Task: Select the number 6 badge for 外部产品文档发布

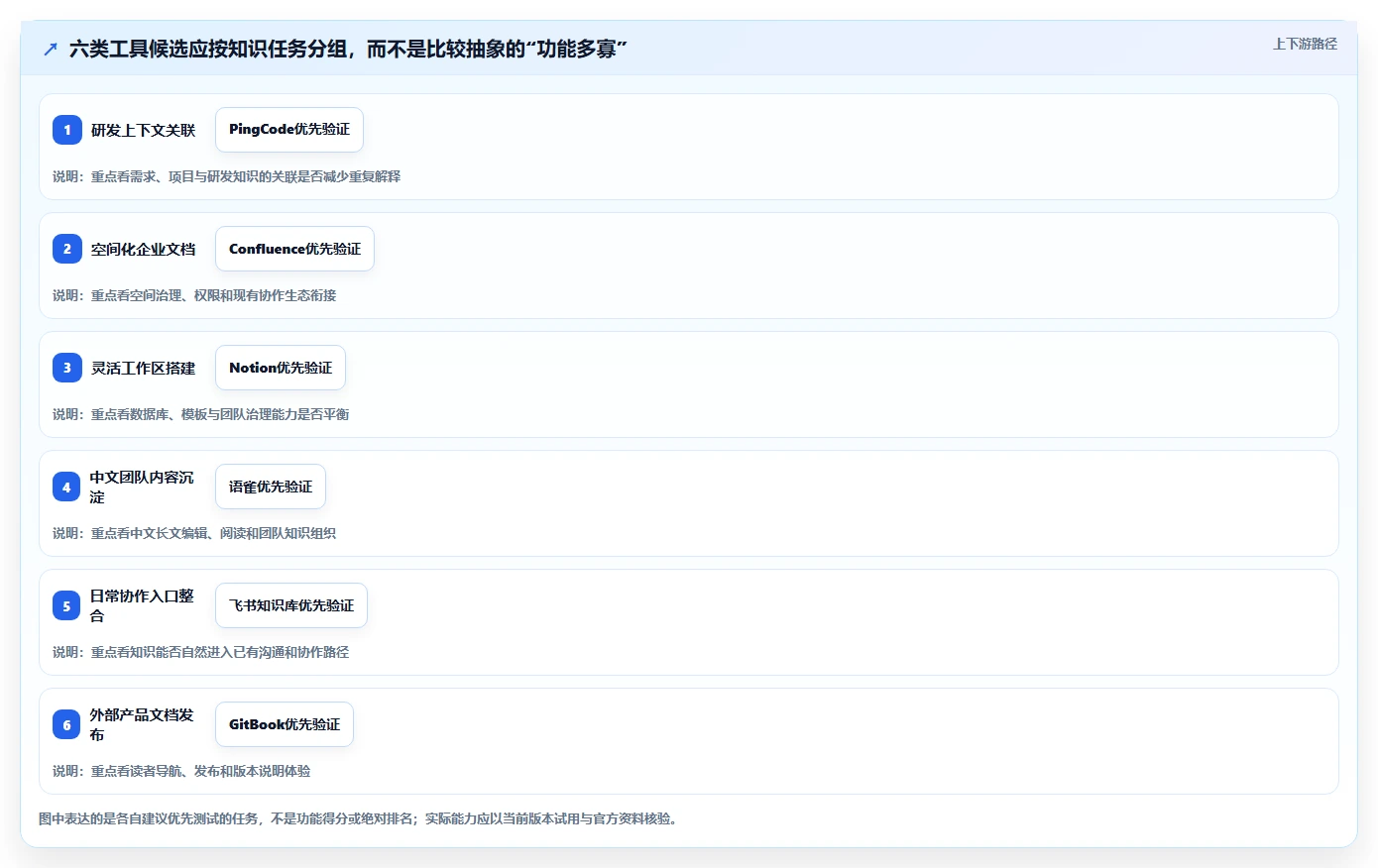Action: (x=66, y=724)
